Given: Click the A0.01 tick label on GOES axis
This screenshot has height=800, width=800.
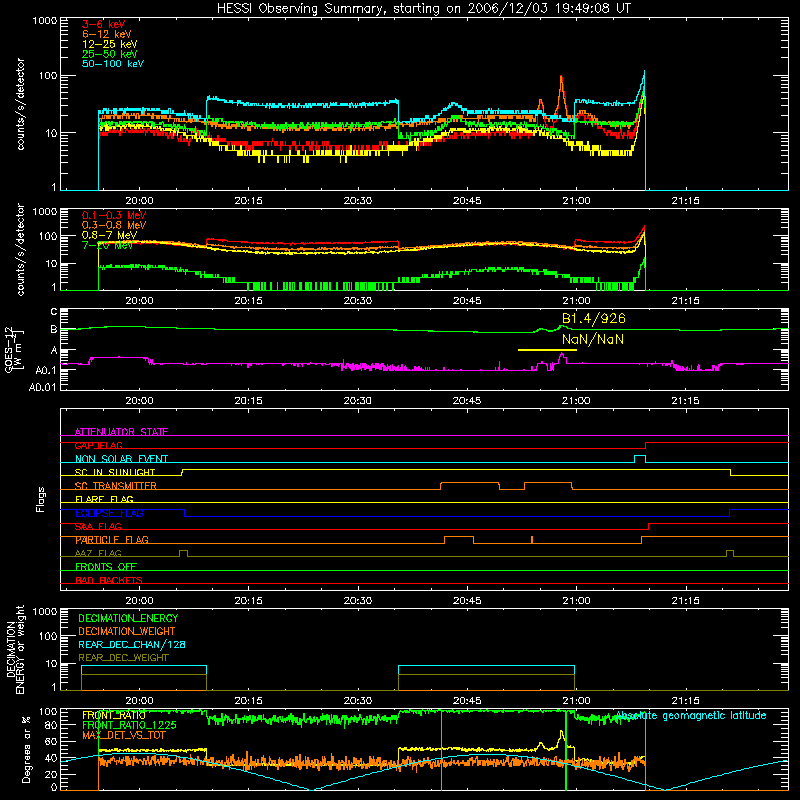Looking at the screenshot, I should pyautogui.click(x=42, y=388).
